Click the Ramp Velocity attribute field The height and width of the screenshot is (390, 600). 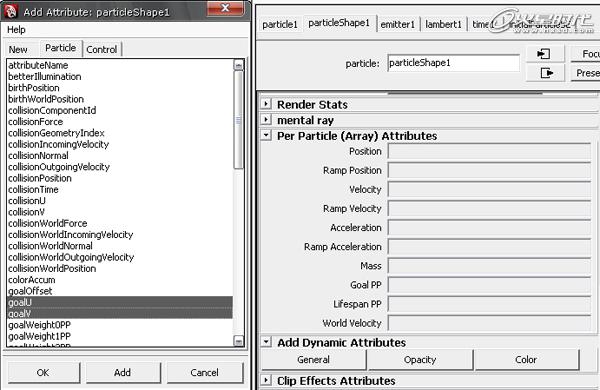click(x=489, y=209)
